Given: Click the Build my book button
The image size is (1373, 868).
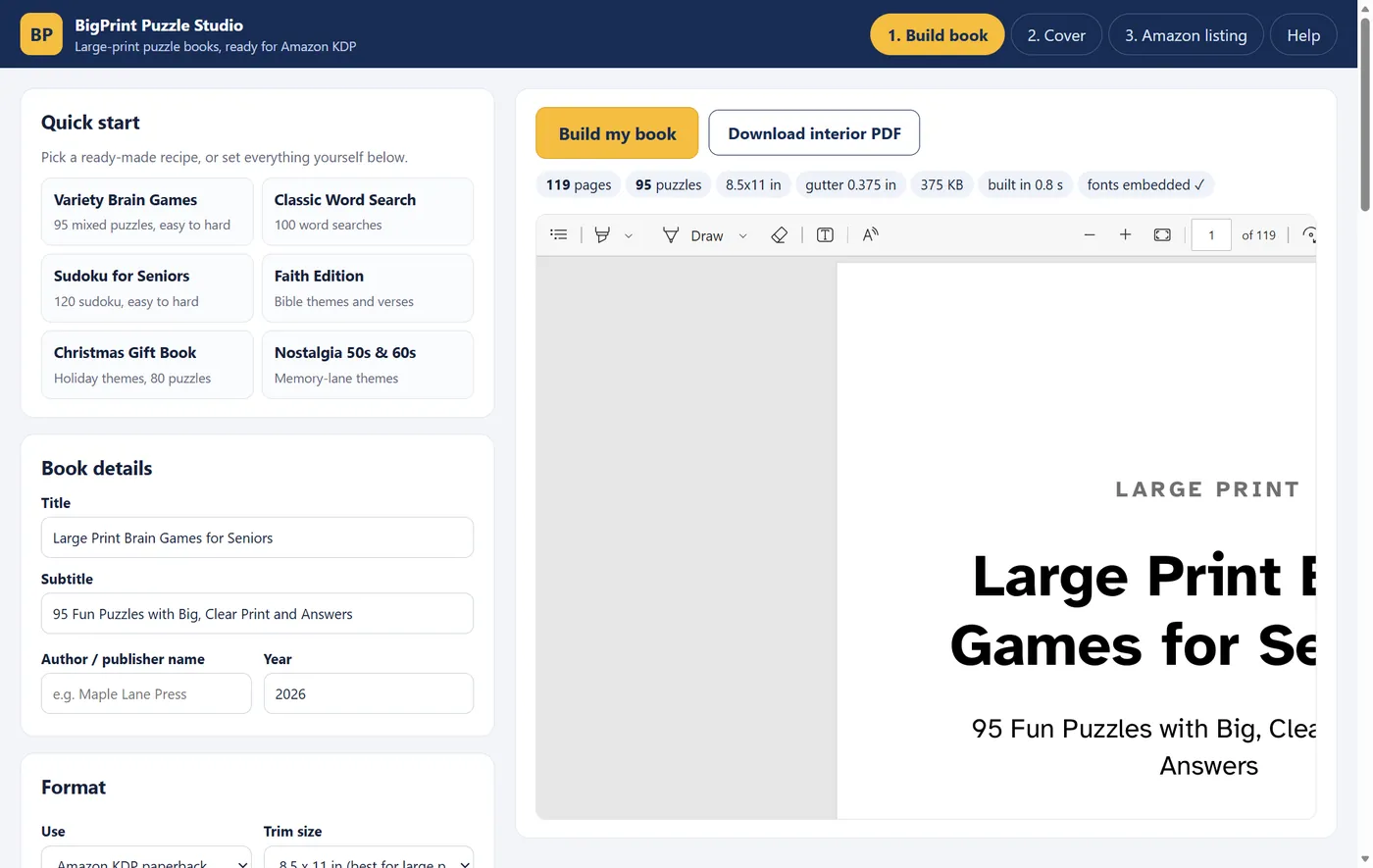Looking at the screenshot, I should click(x=617, y=132).
